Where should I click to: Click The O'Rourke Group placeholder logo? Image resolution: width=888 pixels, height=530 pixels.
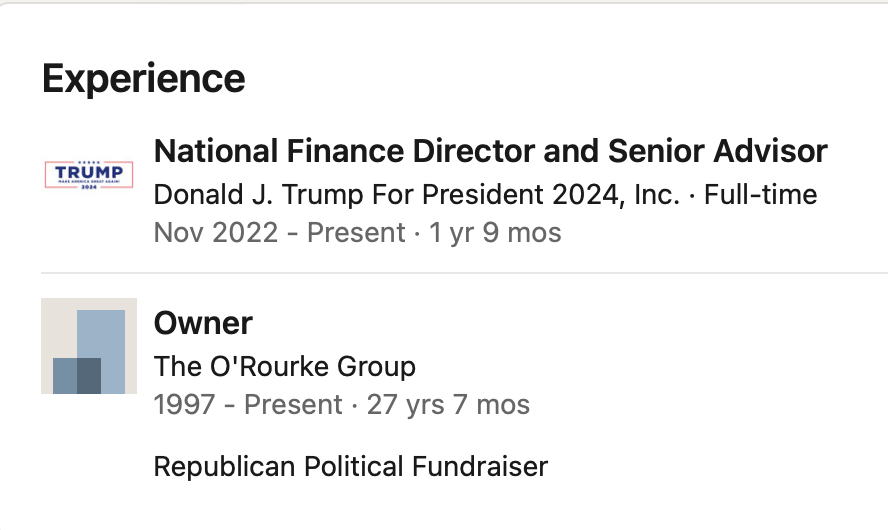(x=88, y=345)
